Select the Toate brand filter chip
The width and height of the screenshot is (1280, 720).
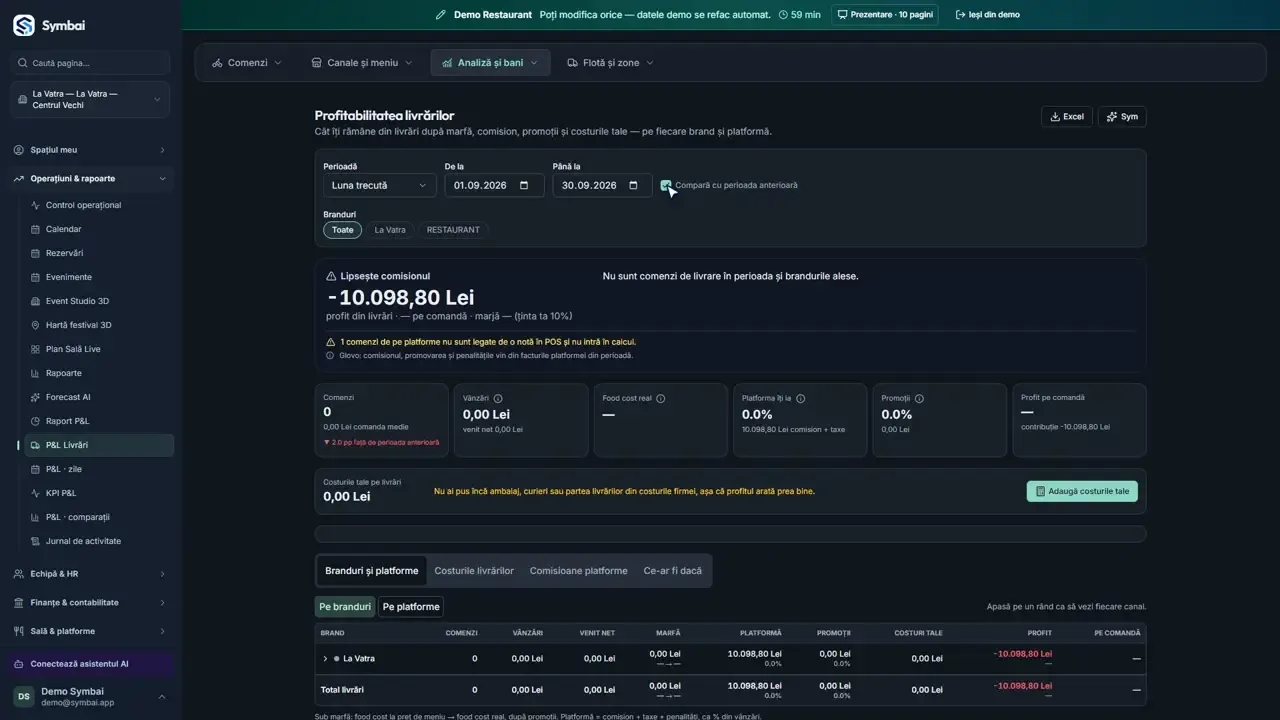click(342, 230)
